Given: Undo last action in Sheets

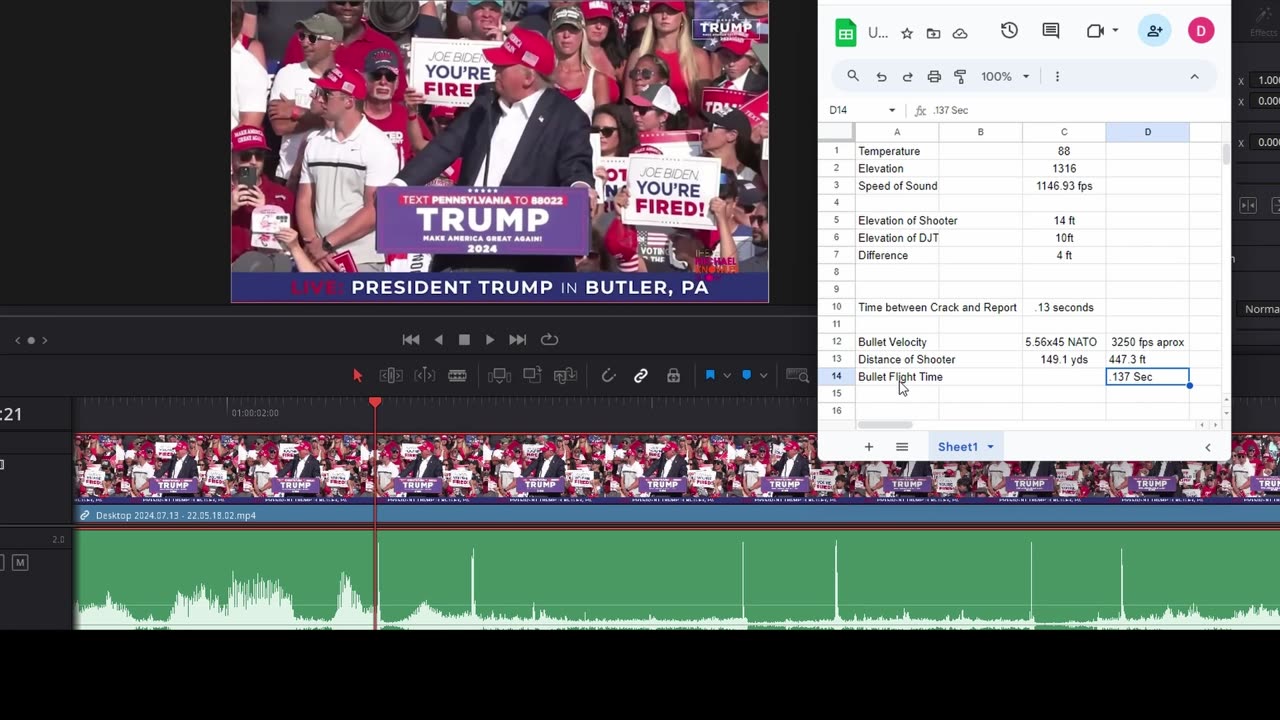Looking at the screenshot, I should (881, 76).
